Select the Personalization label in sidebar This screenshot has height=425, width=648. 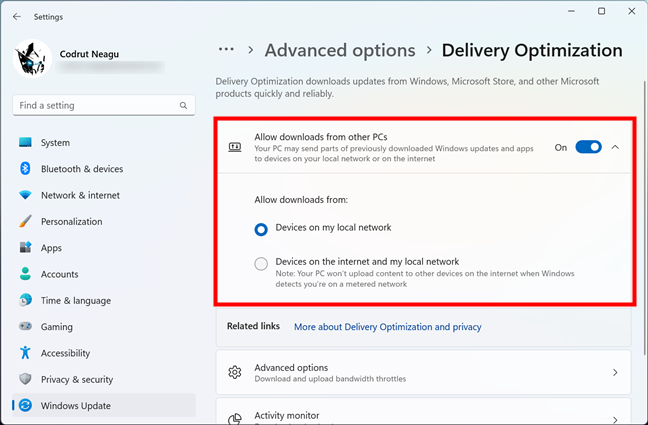pyautogui.click(x=71, y=222)
